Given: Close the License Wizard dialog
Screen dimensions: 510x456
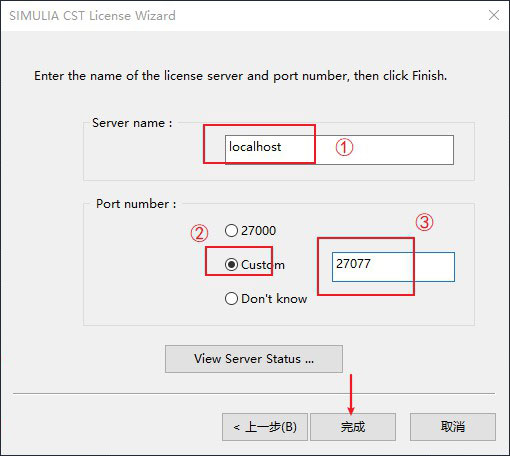Looking at the screenshot, I should 494,15.
